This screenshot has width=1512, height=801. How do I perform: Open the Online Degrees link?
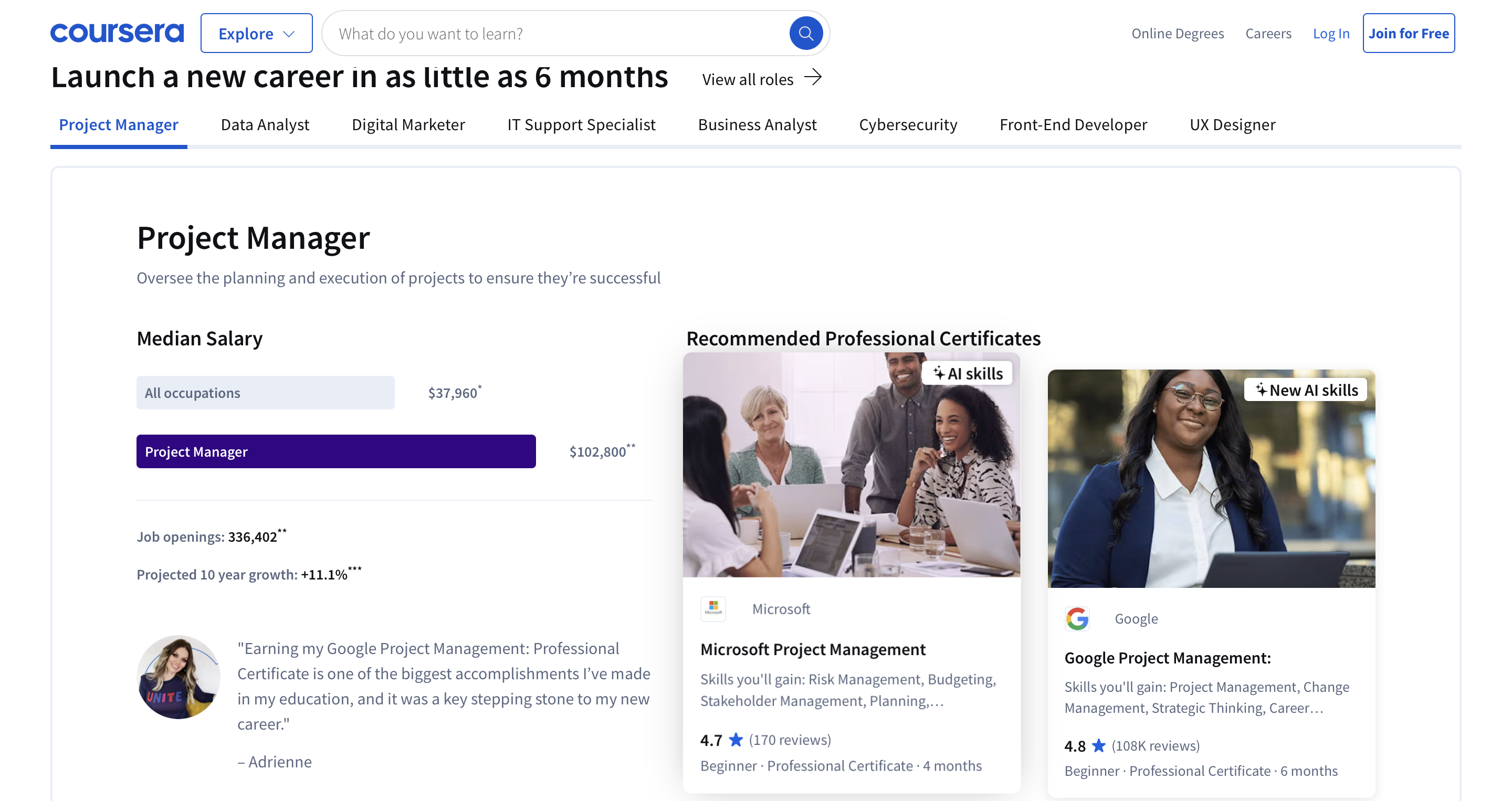(x=1178, y=34)
